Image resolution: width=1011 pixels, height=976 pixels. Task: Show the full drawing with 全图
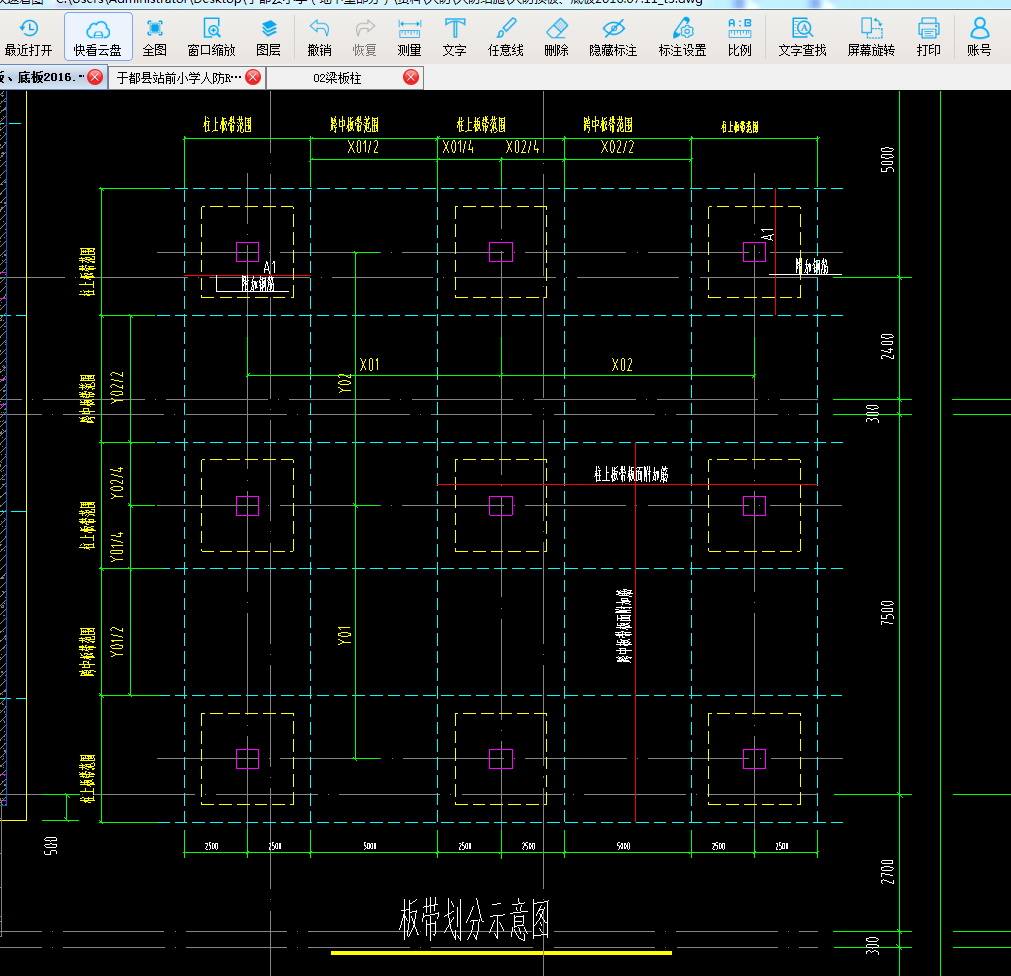point(155,37)
